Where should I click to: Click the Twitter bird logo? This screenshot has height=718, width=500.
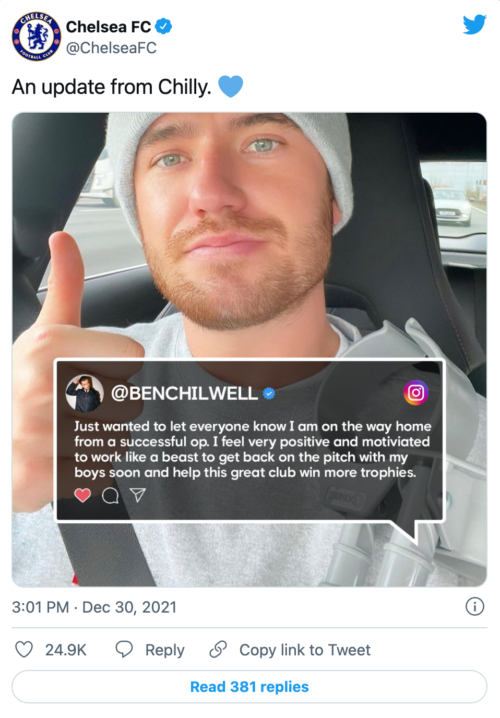point(474,25)
